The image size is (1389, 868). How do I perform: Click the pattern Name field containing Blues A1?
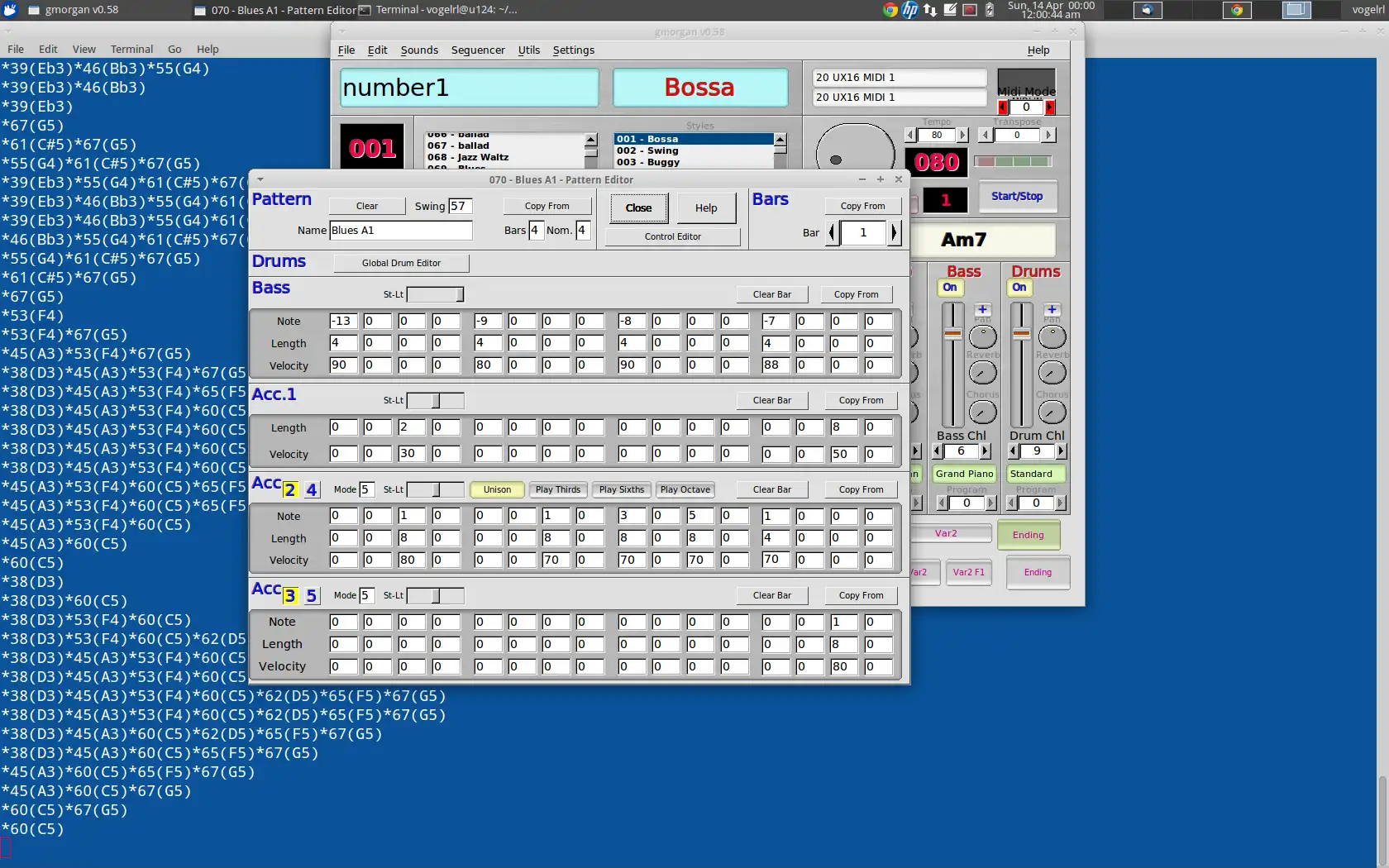(x=400, y=231)
